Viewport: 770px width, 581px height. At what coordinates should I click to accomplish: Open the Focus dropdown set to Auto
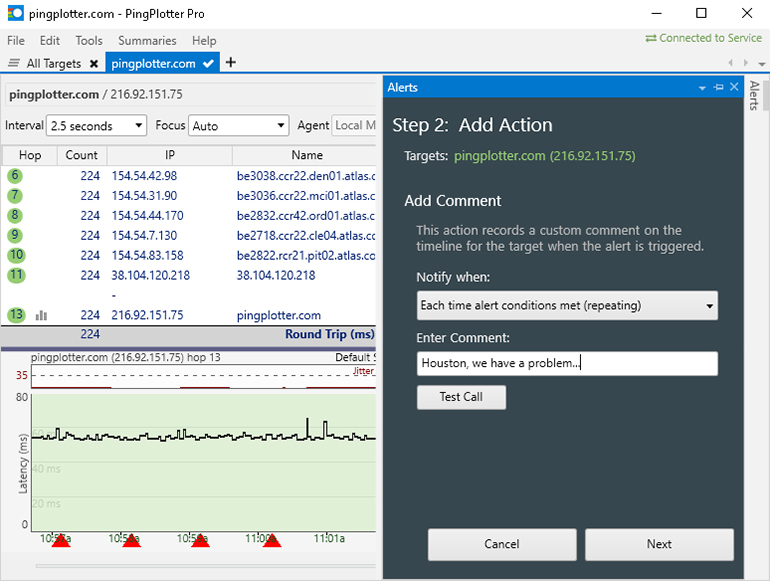point(238,126)
